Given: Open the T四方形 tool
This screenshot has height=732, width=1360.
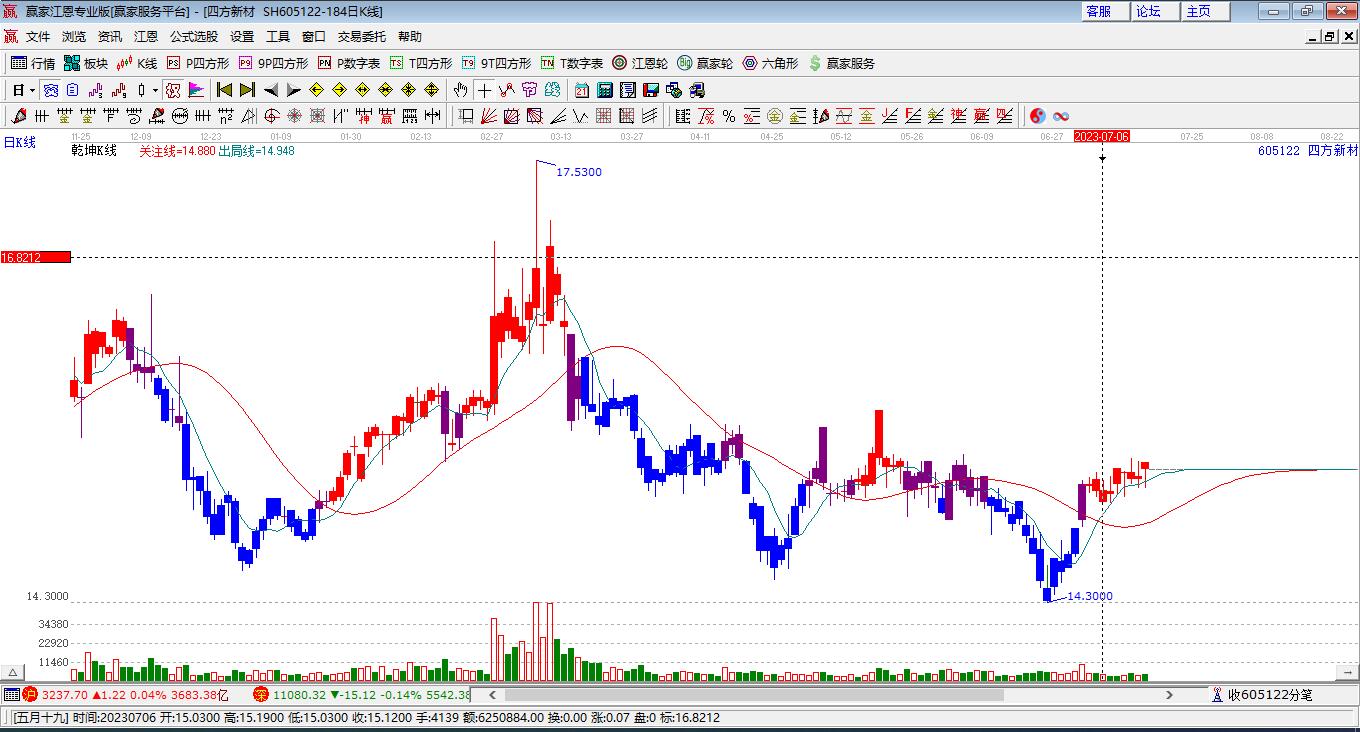Looking at the screenshot, I should coord(421,63).
